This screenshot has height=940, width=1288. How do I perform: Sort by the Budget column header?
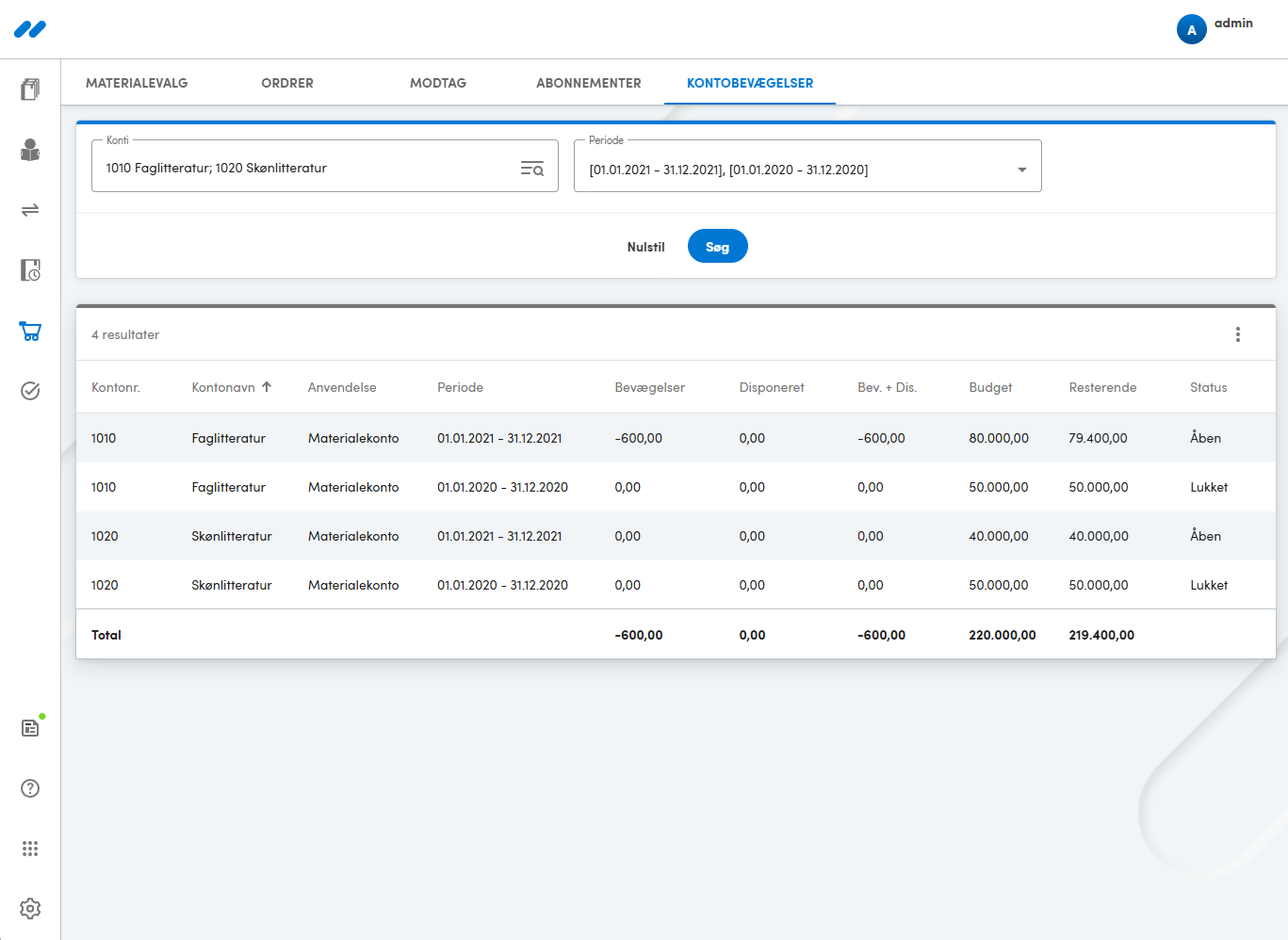pyautogui.click(x=990, y=387)
